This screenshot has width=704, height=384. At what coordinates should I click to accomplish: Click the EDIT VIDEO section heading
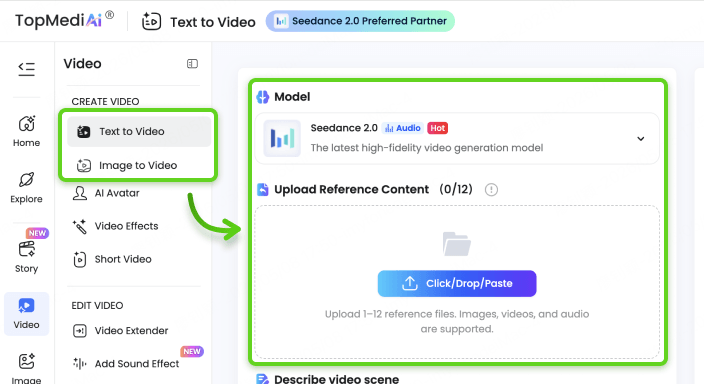point(97,305)
